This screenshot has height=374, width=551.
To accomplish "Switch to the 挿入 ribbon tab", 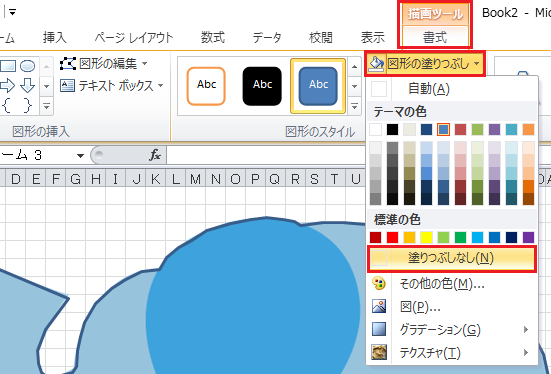I will [54, 37].
